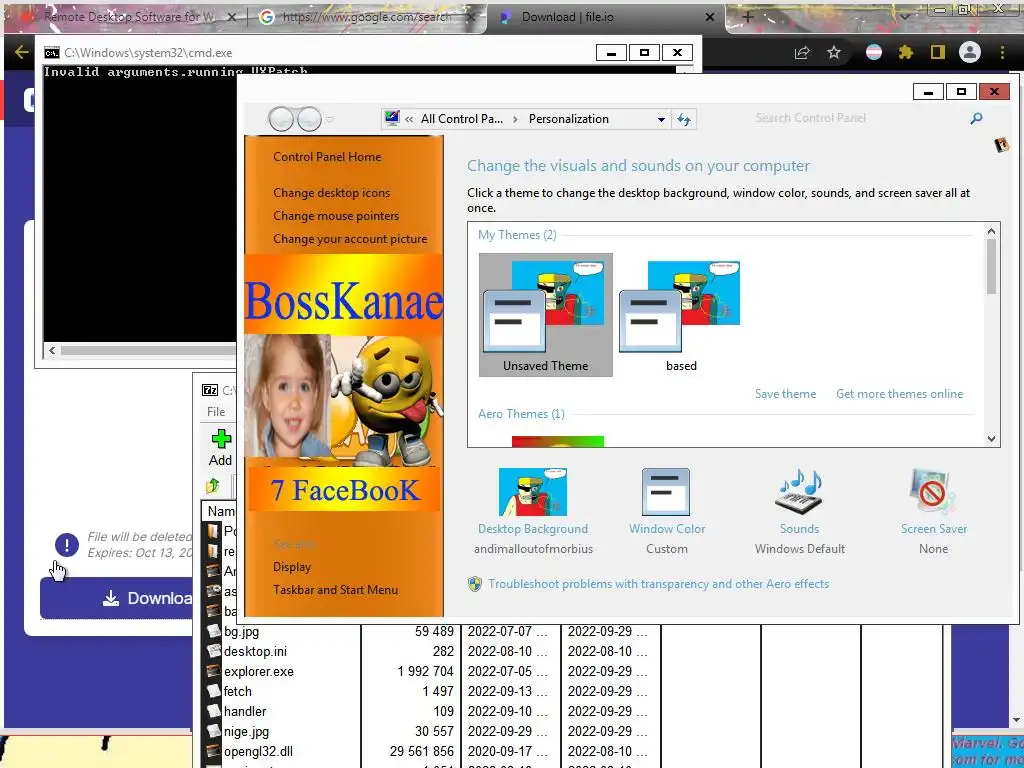Bookmark this page with star icon
Viewport: 1024px width, 768px height.
[834, 53]
